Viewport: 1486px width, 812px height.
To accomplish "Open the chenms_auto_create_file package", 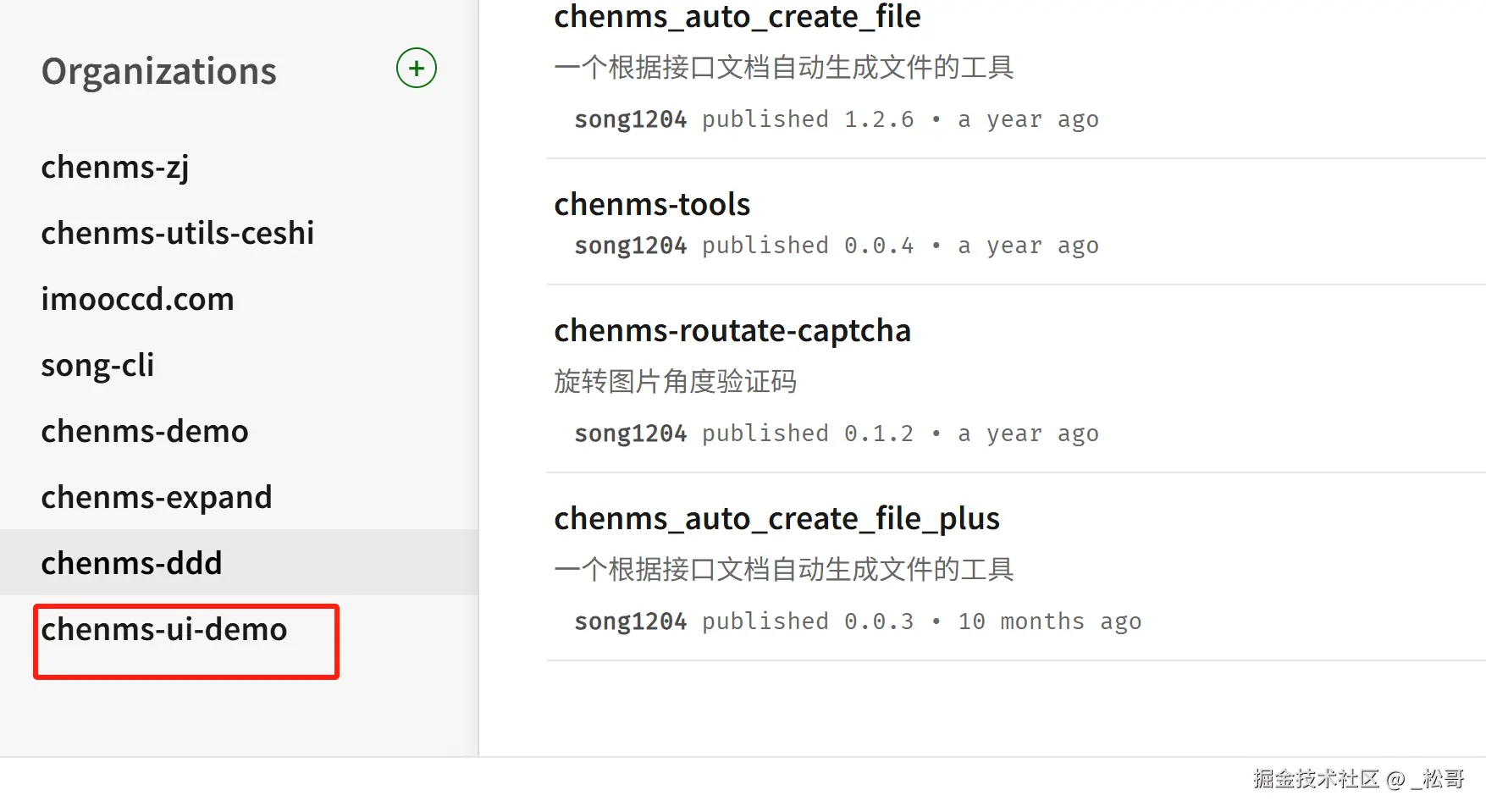I will click(737, 17).
